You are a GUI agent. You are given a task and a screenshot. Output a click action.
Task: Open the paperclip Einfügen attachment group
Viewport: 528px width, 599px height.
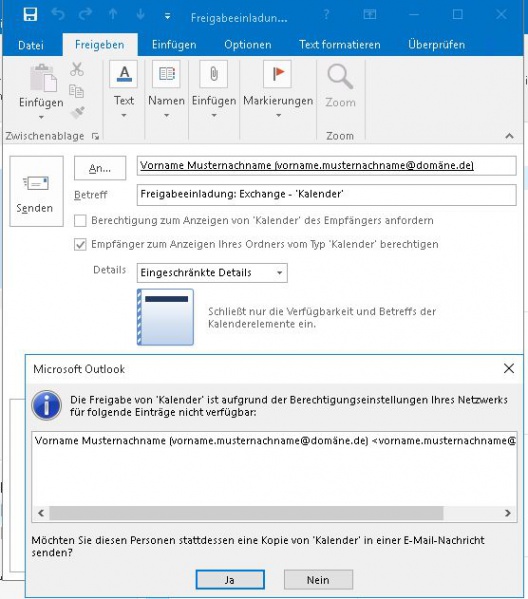click(x=214, y=90)
